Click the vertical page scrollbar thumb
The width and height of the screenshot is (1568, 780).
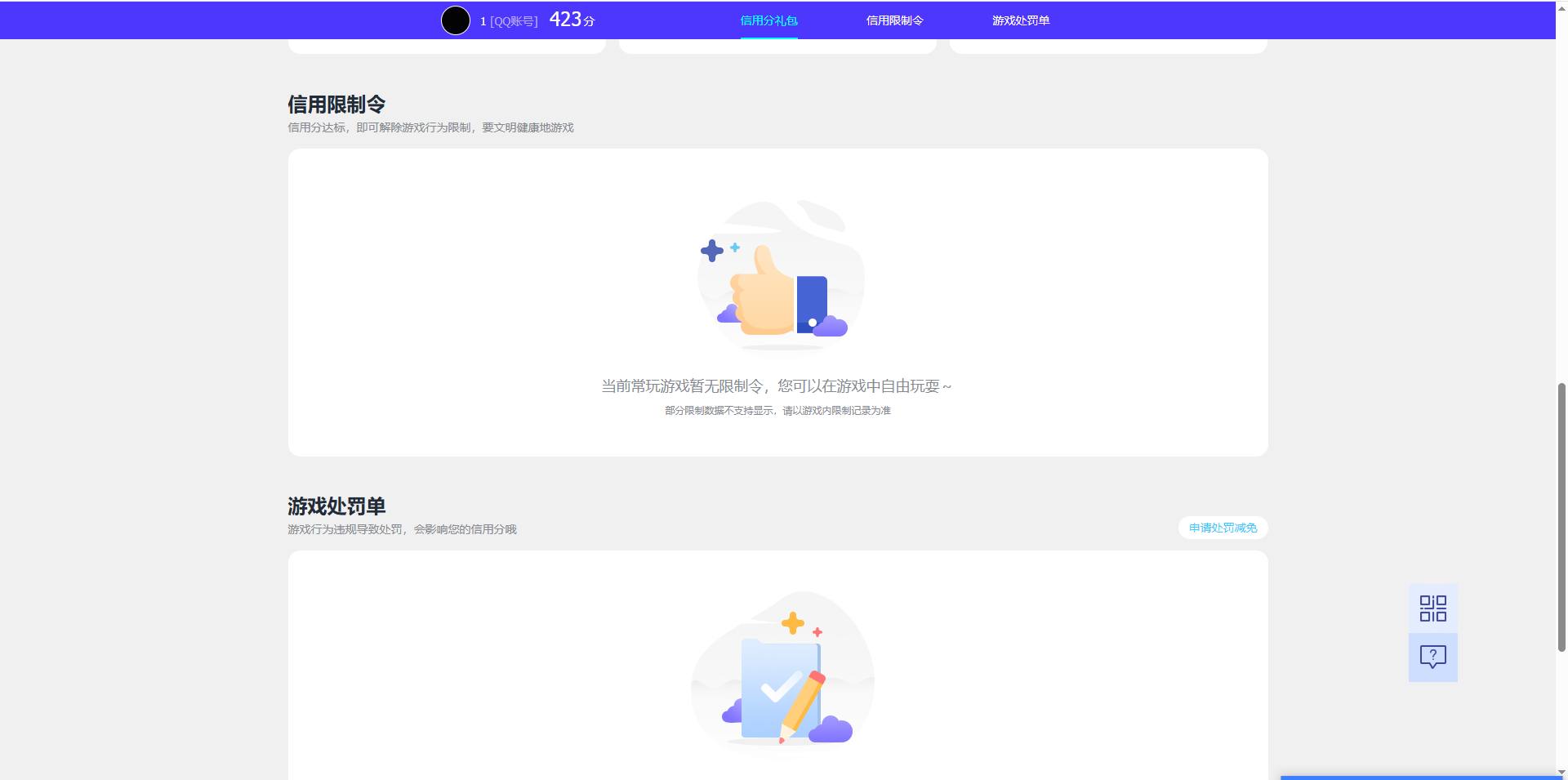1561,516
